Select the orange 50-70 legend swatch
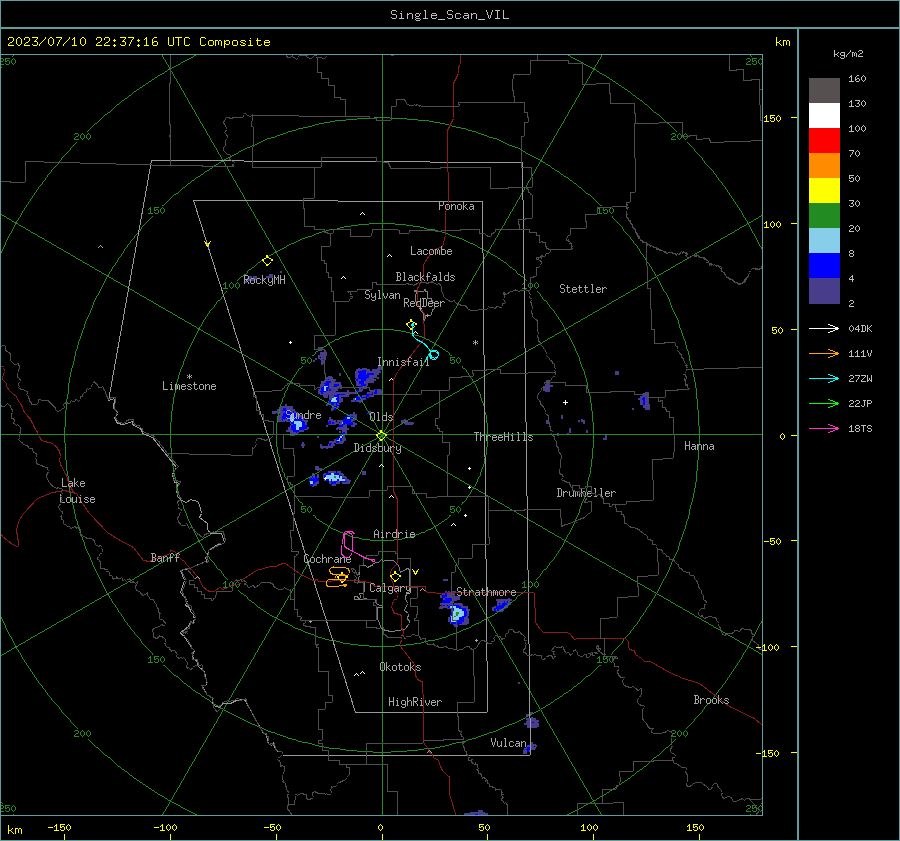Viewport: 900px width, 841px height. 824,166
